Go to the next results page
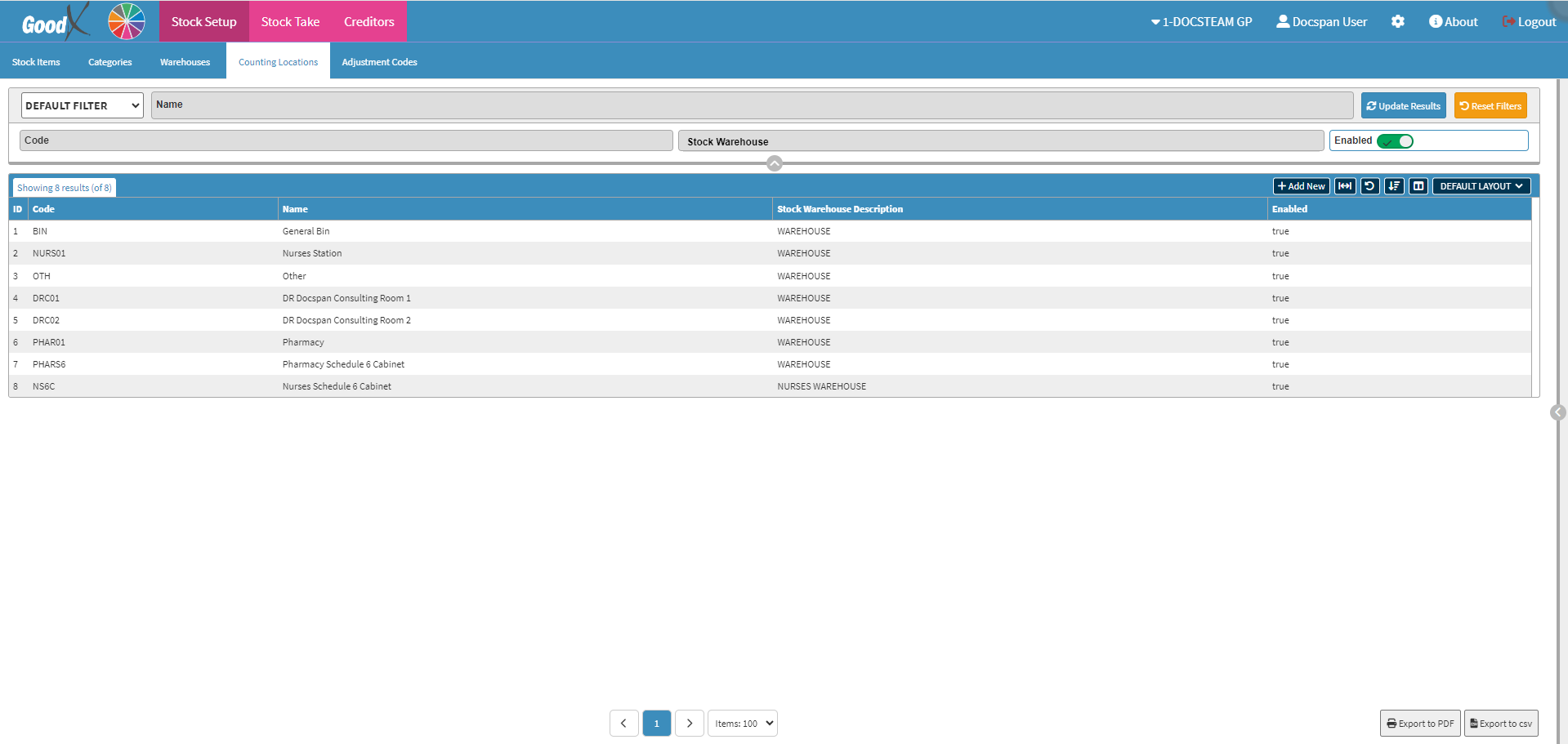This screenshot has width=1568, height=744. click(689, 724)
